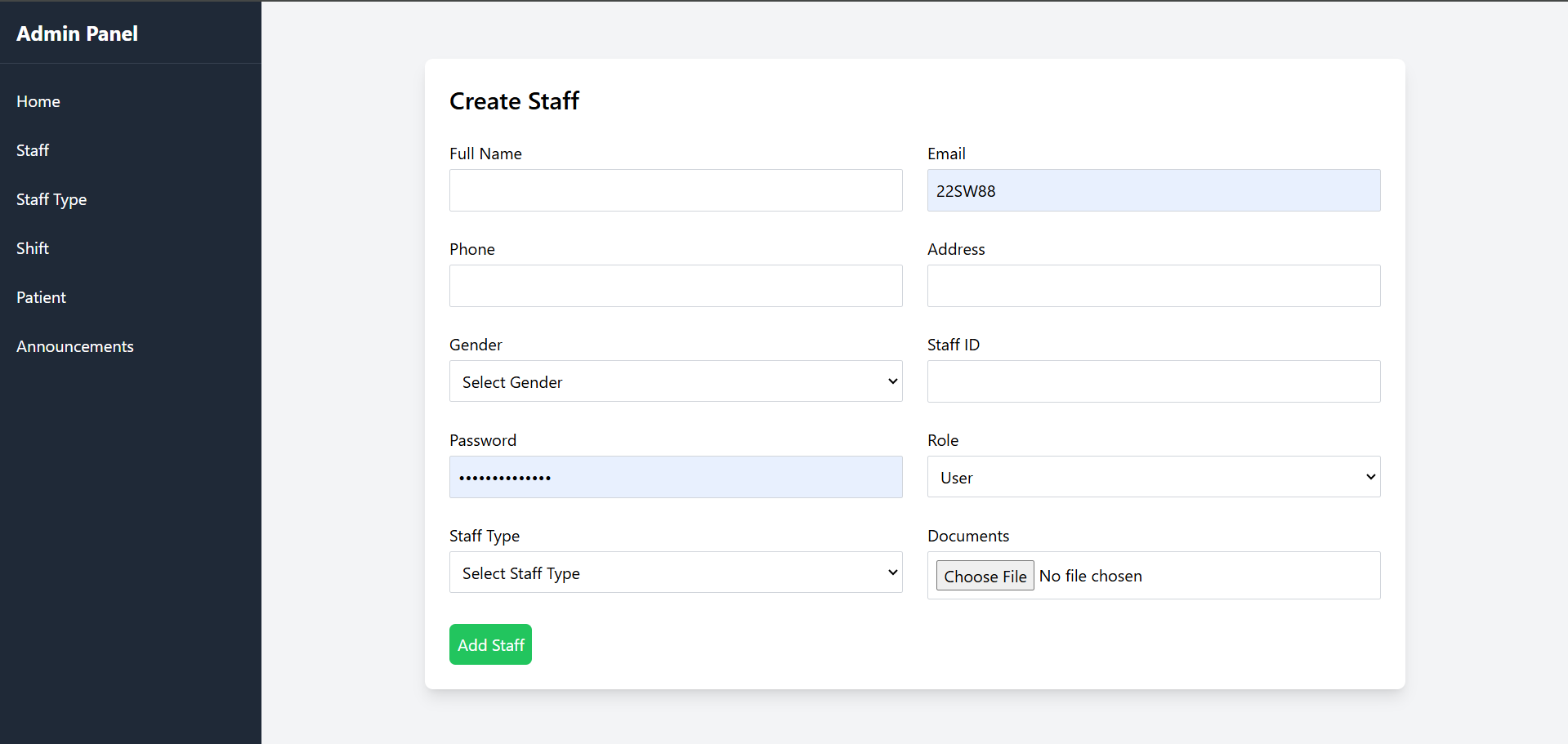The width and height of the screenshot is (1568, 744).
Task: Open the Select Staff Type dropdown
Action: click(x=675, y=572)
